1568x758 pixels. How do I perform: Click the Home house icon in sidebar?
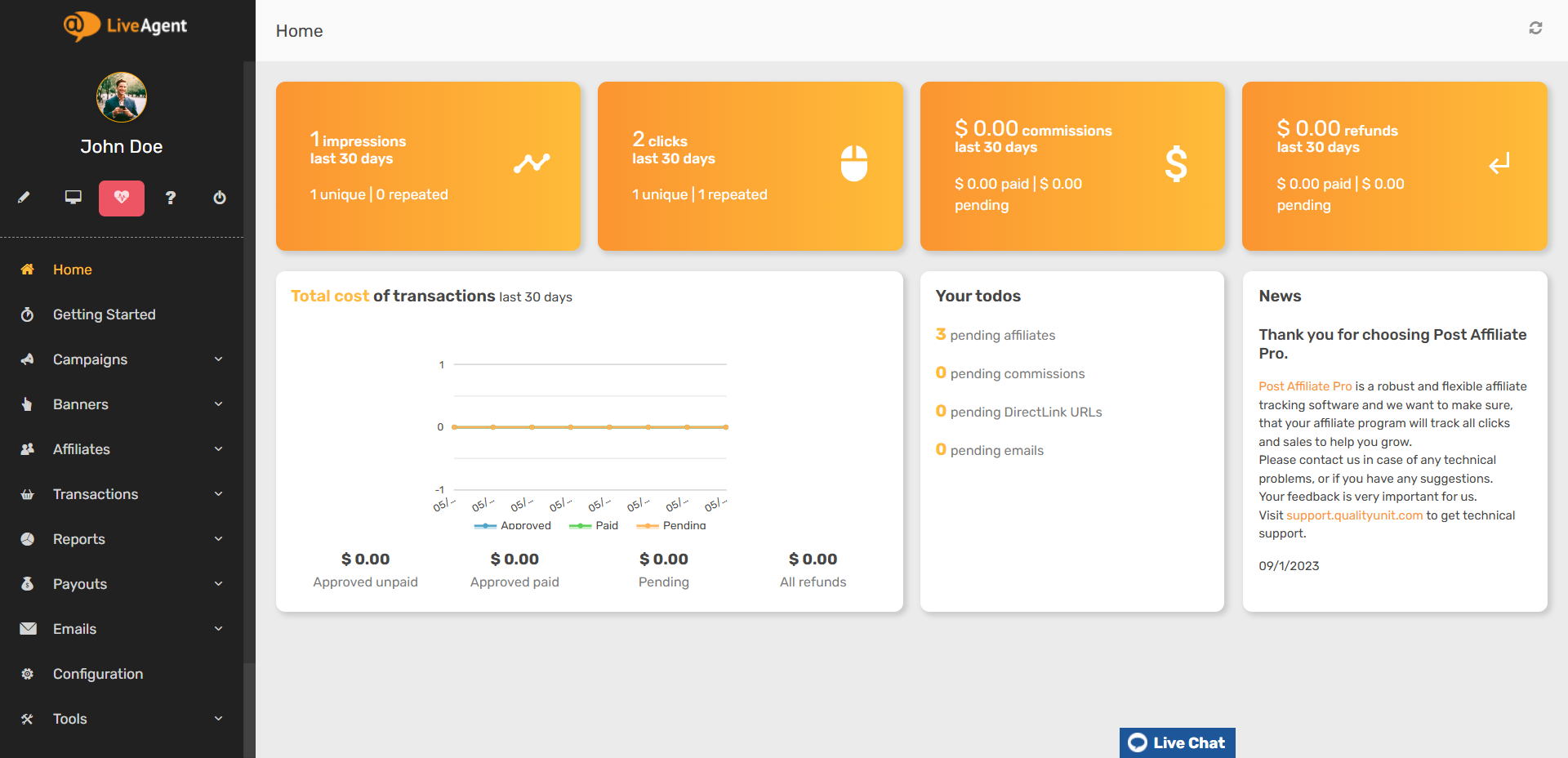pyautogui.click(x=28, y=269)
